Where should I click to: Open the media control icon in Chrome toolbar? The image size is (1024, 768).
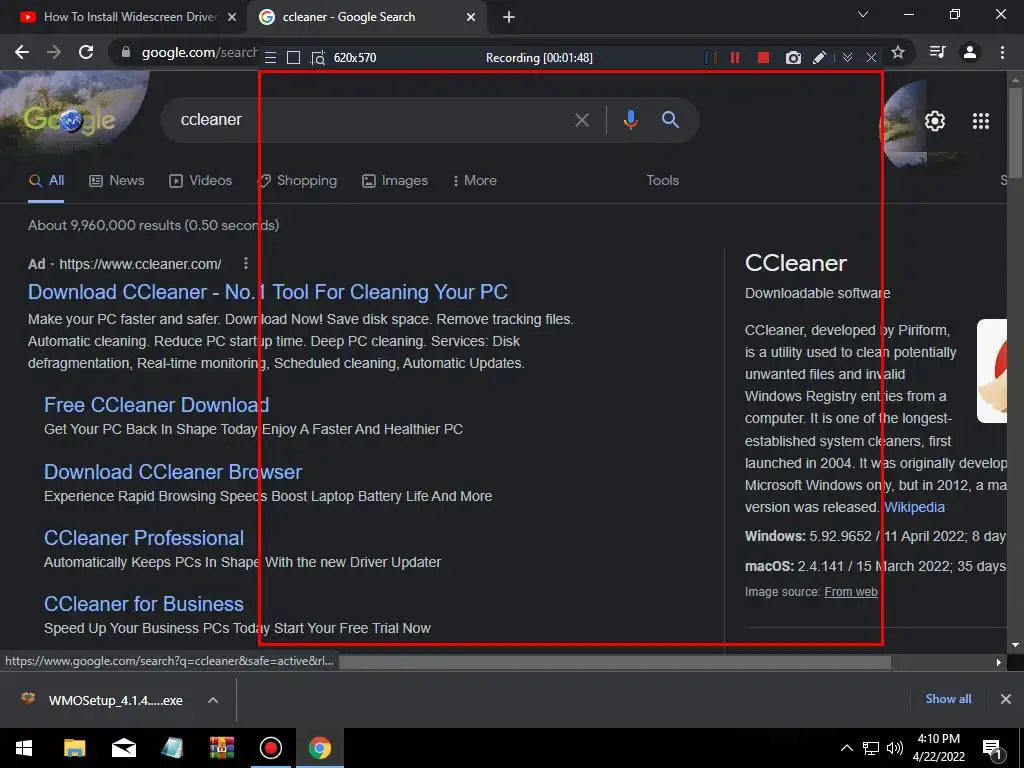(937, 52)
